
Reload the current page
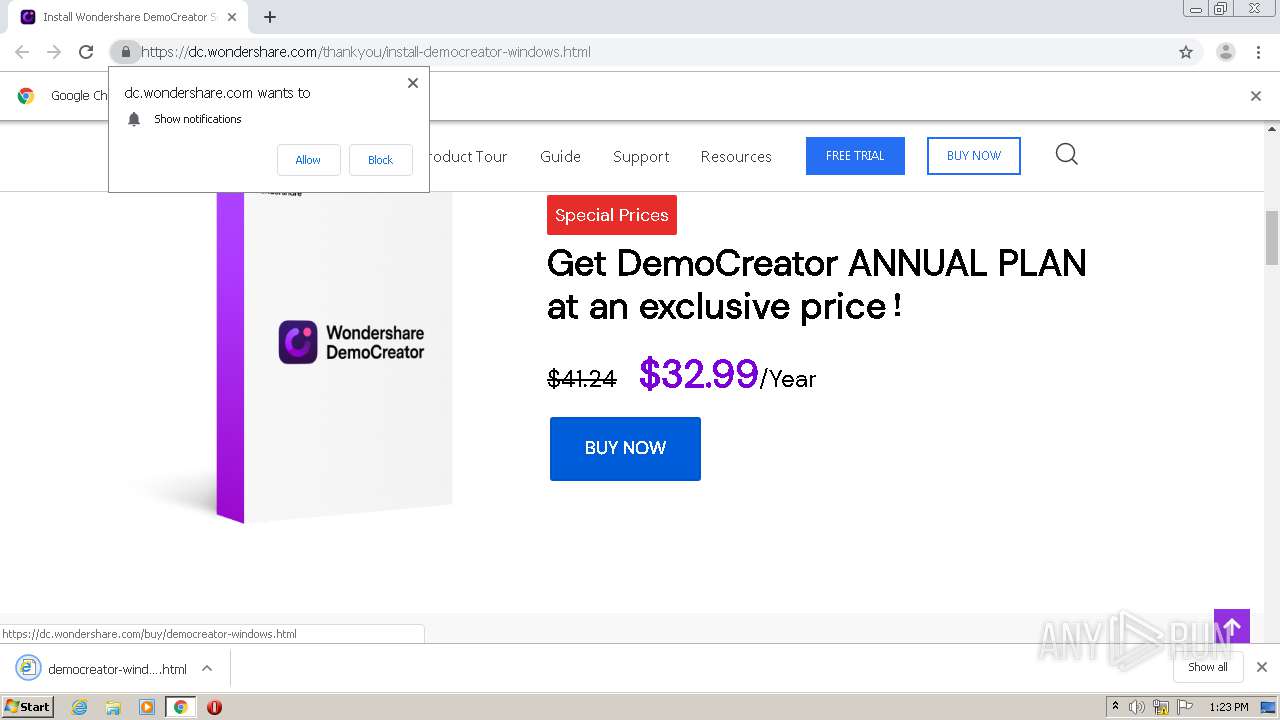[86, 52]
